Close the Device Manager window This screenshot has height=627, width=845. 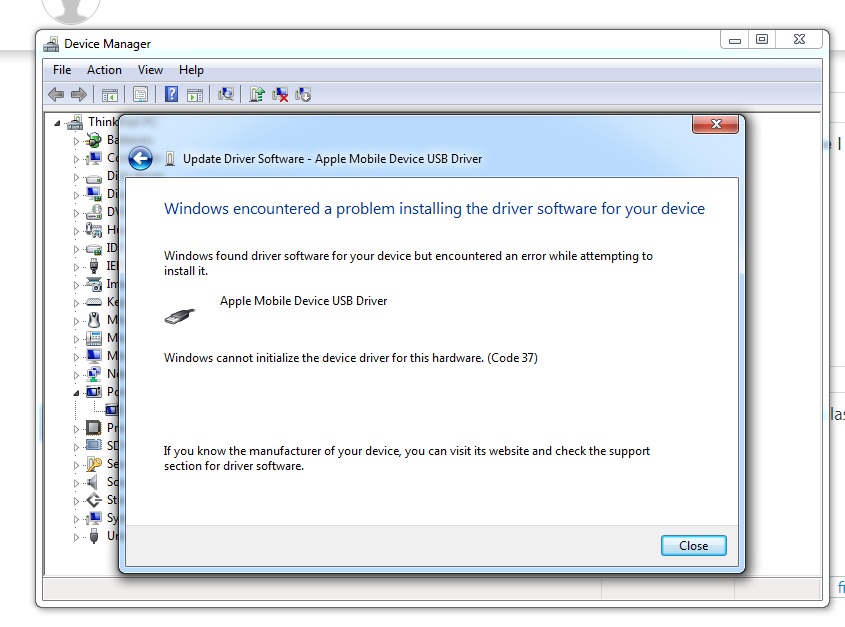(x=799, y=40)
